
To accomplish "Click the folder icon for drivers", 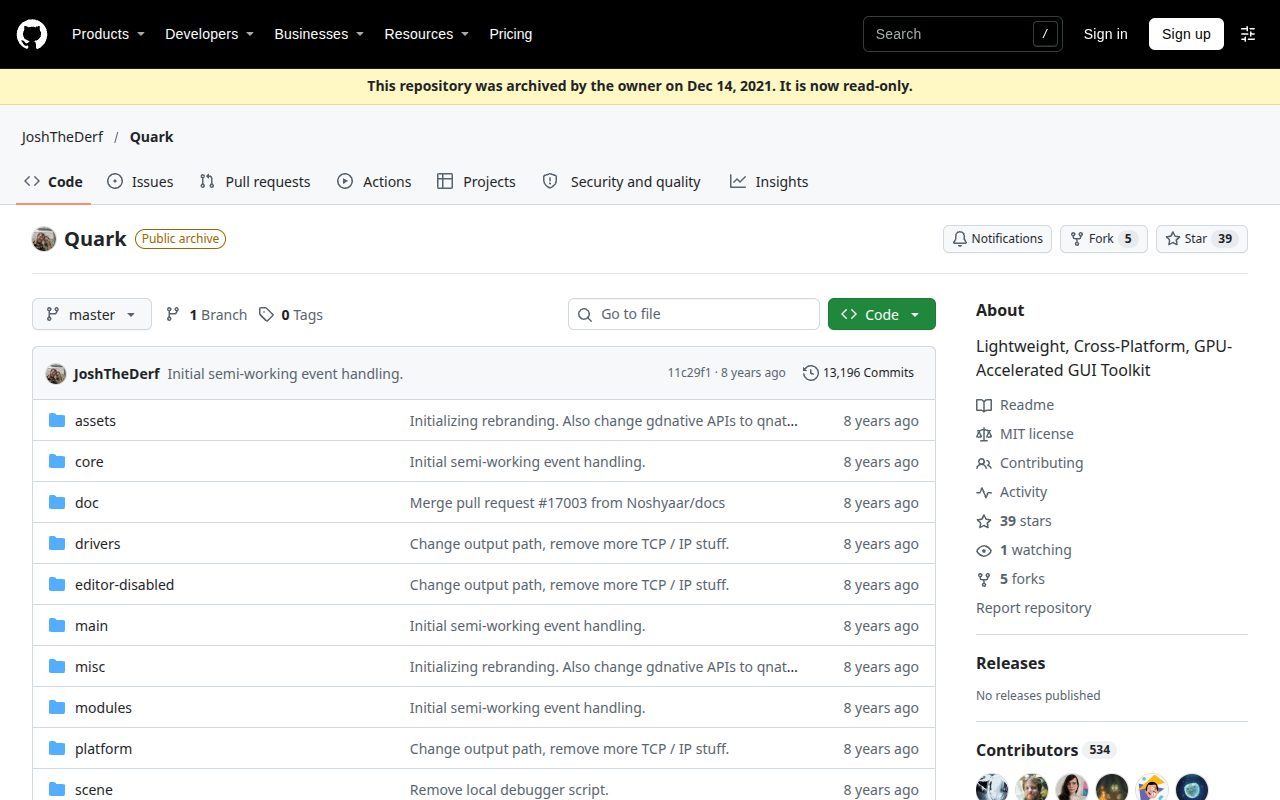I will click(x=57, y=544).
